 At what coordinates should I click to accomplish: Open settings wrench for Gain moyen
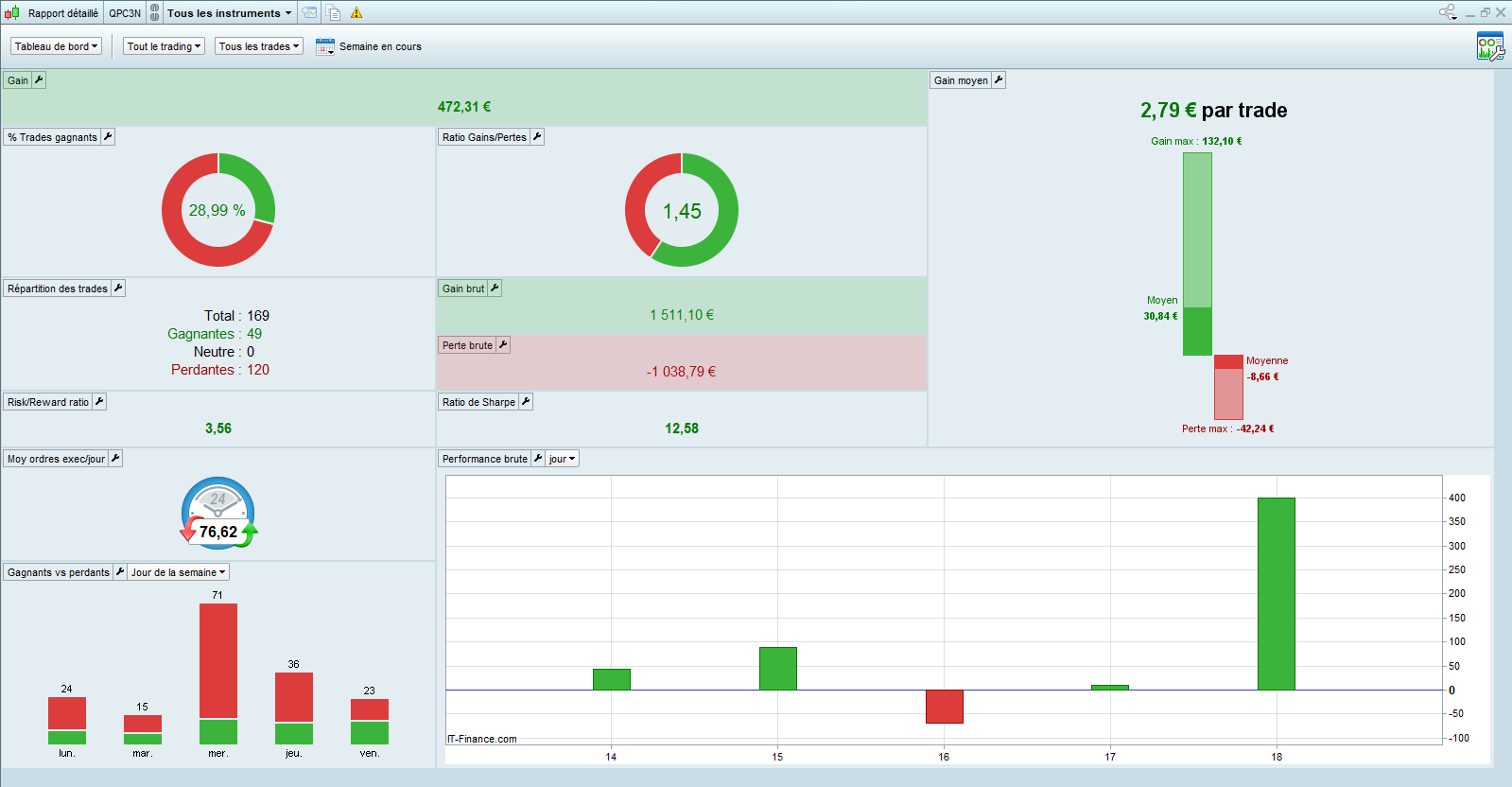point(999,80)
